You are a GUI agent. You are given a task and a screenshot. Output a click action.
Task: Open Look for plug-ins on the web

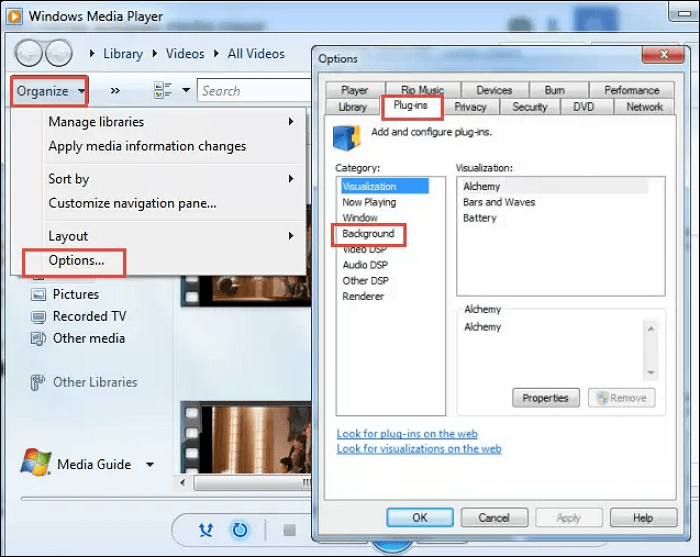coord(407,433)
